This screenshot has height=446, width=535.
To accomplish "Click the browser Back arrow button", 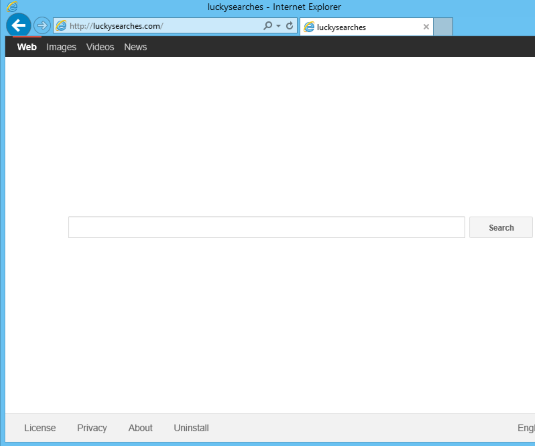I will (18, 25).
